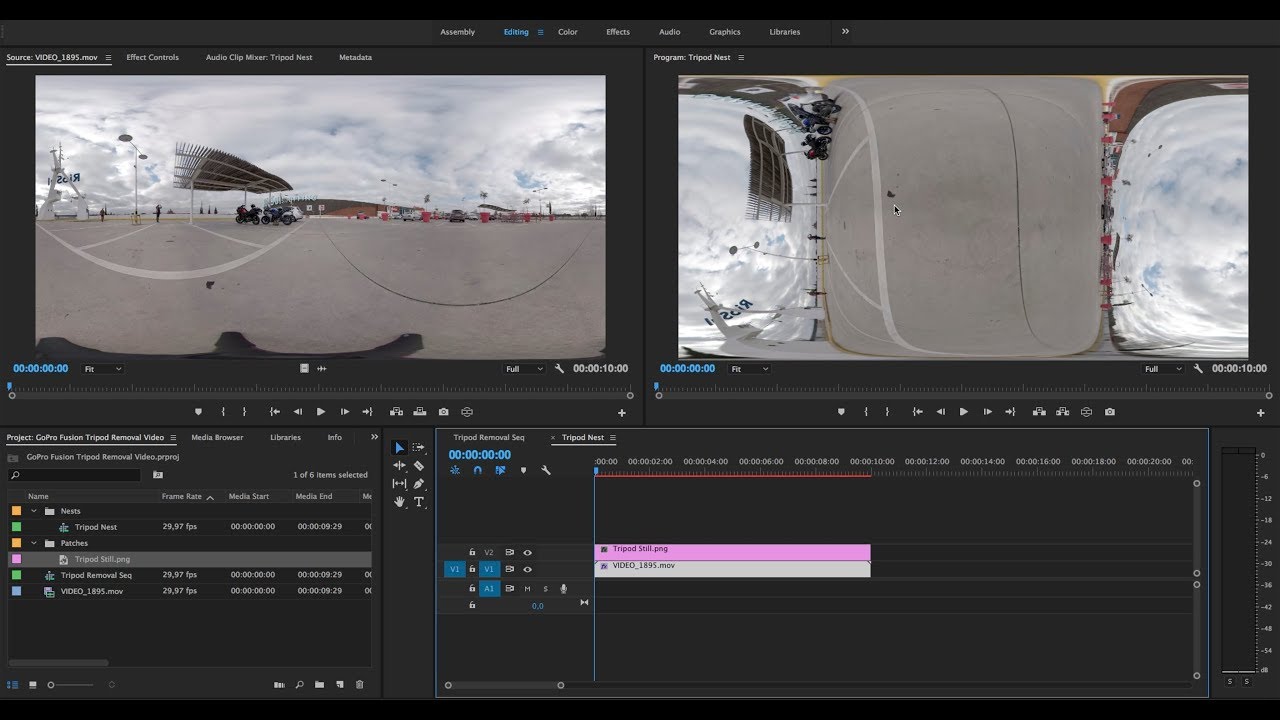Toggle sync lock on V2 track
1280x720 pixels.
[x=509, y=552]
